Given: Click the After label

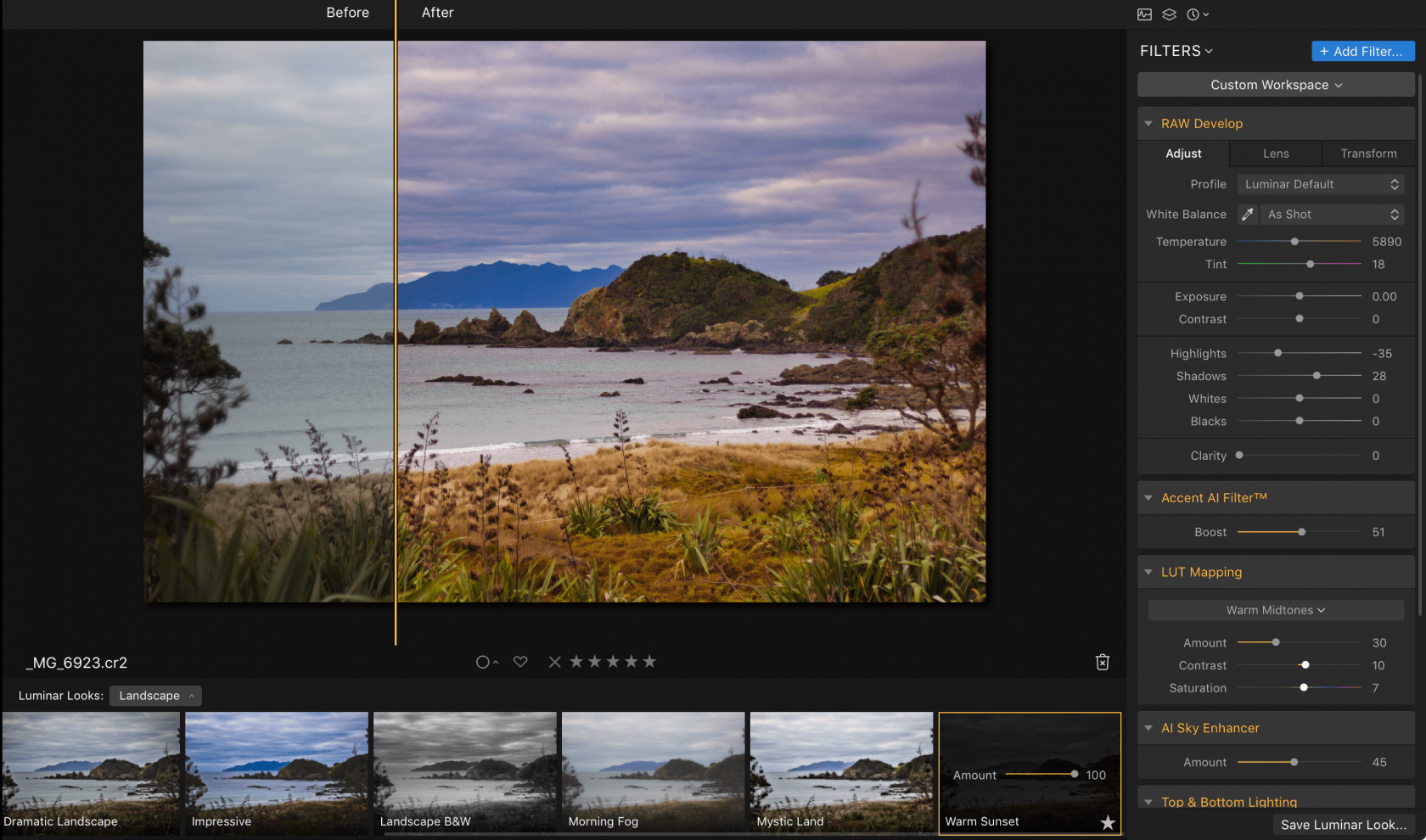Looking at the screenshot, I should pyautogui.click(x=438, y=13).
